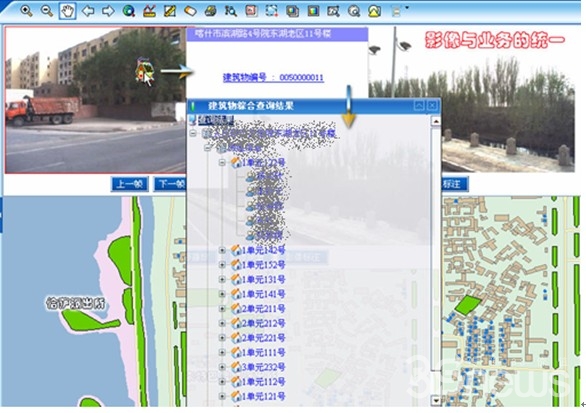Viewport: 586px width, 413px height.
Task: Activate the hand pan tool
Action: [68, 11]
